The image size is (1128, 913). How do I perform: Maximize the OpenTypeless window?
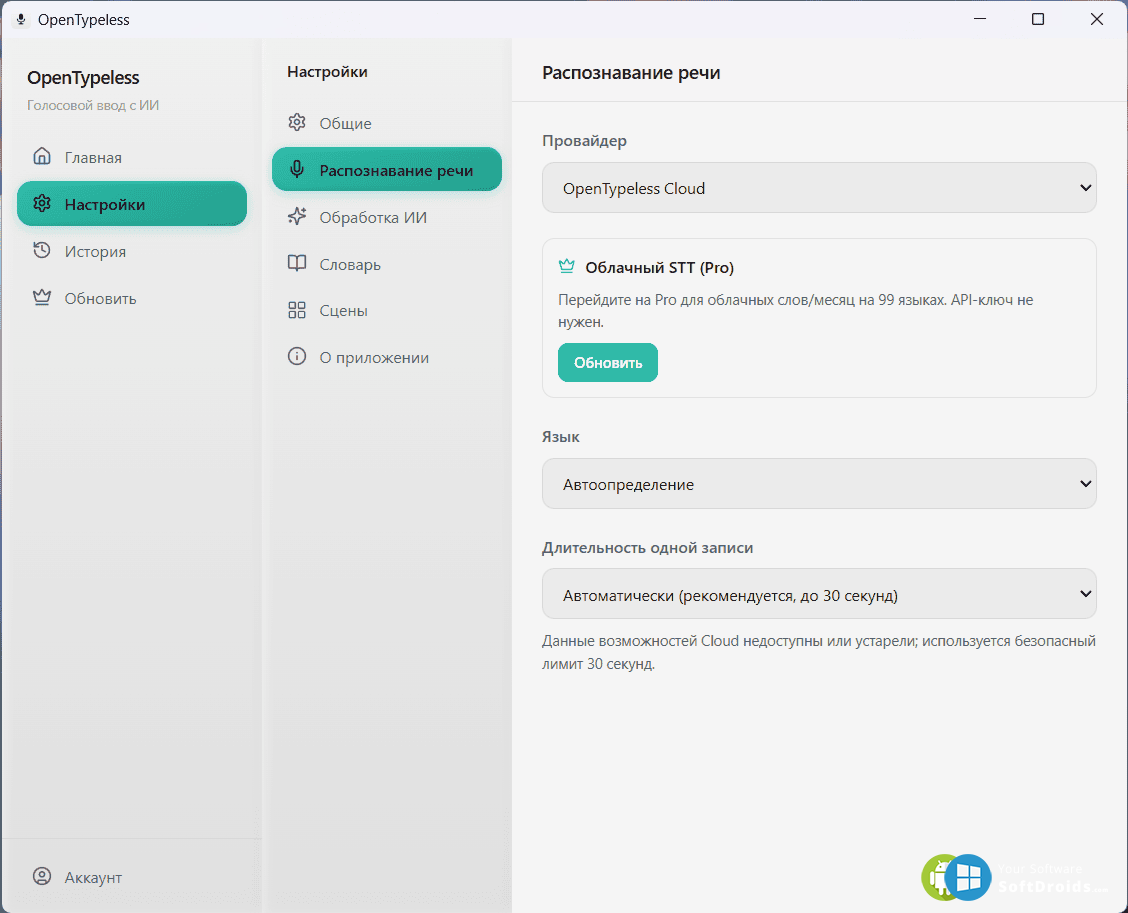(x=1037, y=19)
